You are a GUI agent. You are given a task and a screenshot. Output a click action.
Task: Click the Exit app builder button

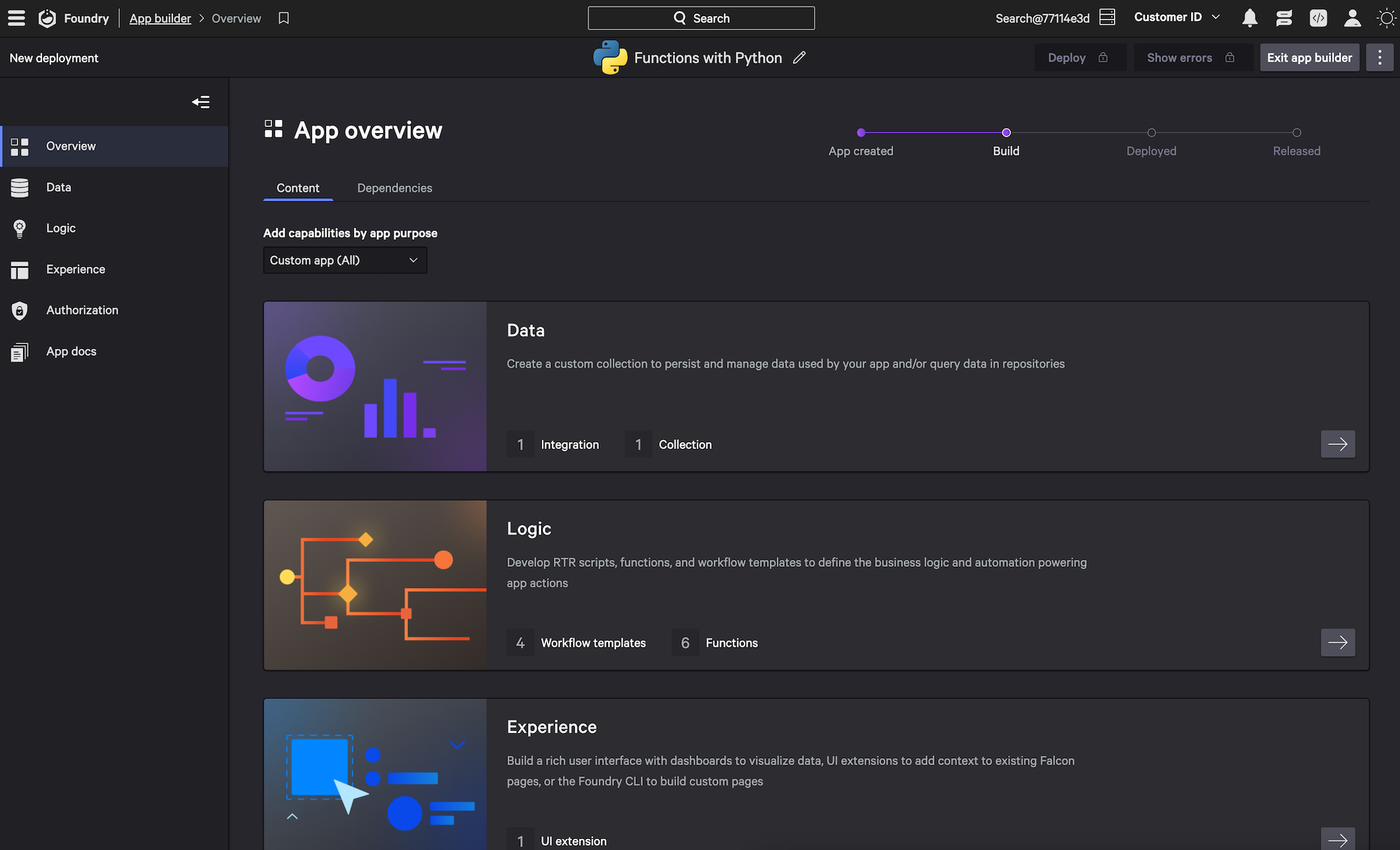1309,57
